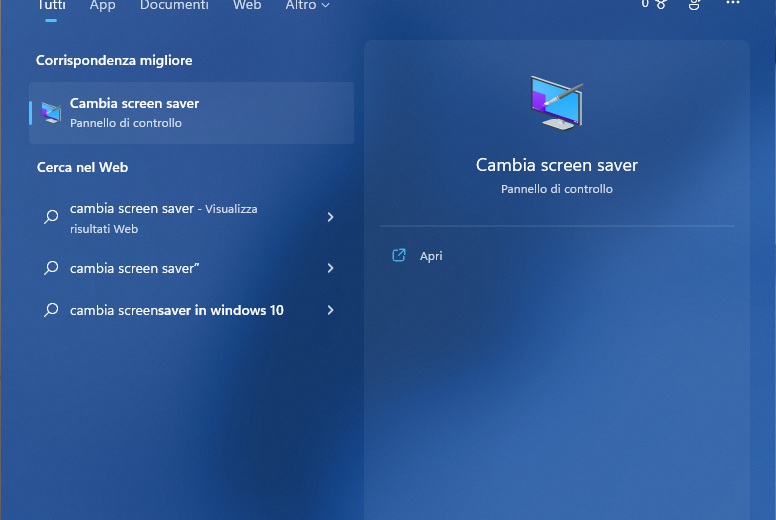Click the search icon beside cambia screen saver” suggestion
This screenshot has height=520, width=776.
tap(51, 268)
